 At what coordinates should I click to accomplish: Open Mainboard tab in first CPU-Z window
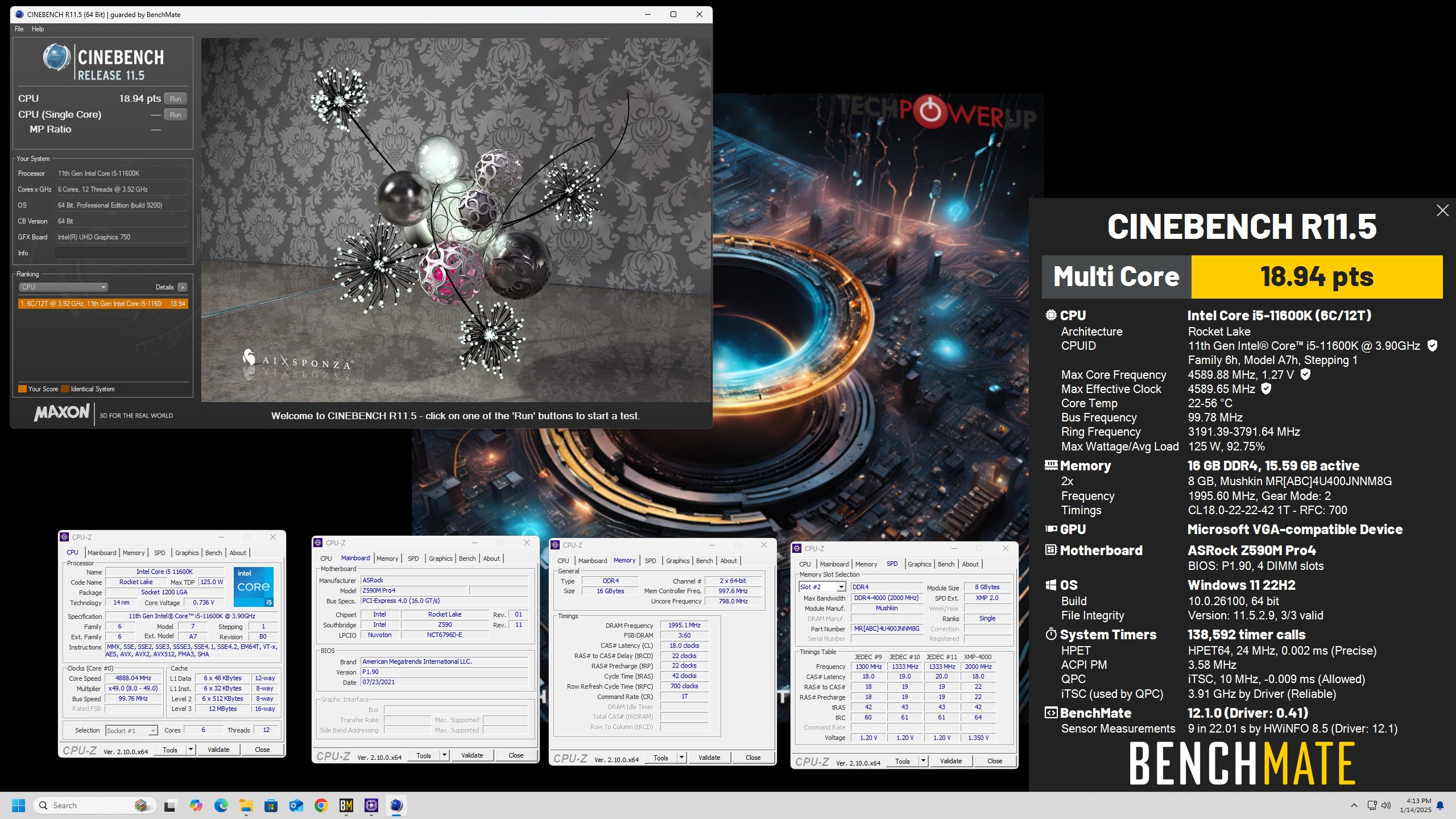[102, 553]
